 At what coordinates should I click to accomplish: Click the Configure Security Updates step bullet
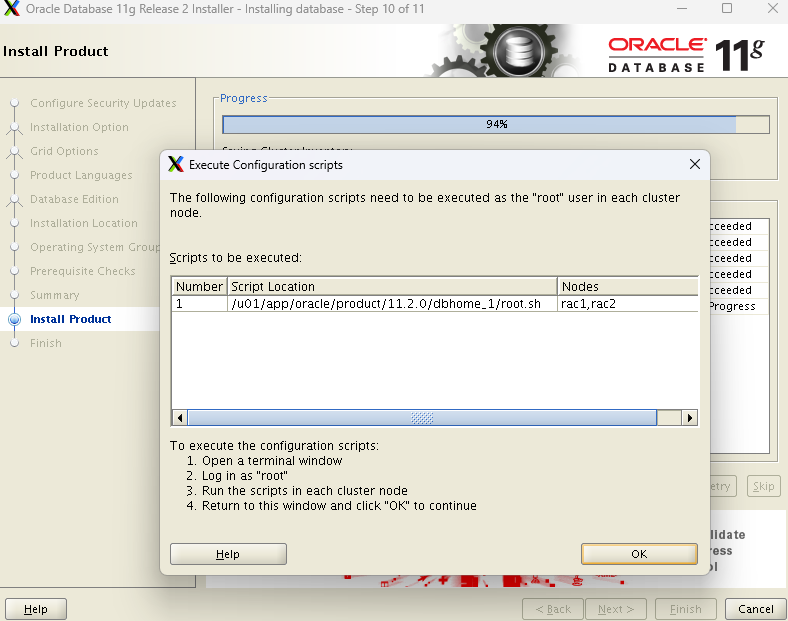pyautogui.click(x=15, y=103)
